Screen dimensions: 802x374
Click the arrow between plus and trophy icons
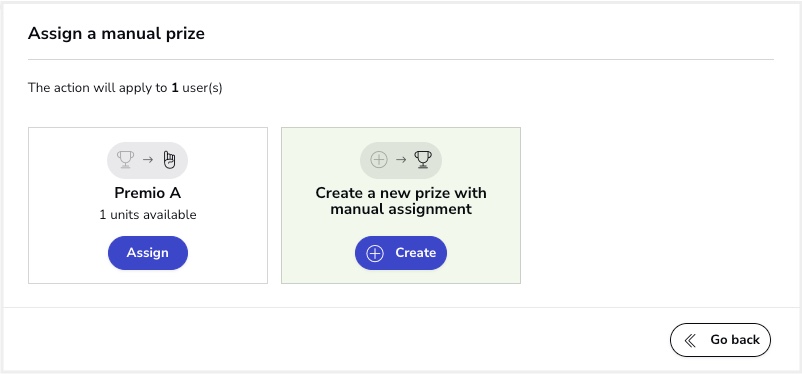[x=401, y=160]
